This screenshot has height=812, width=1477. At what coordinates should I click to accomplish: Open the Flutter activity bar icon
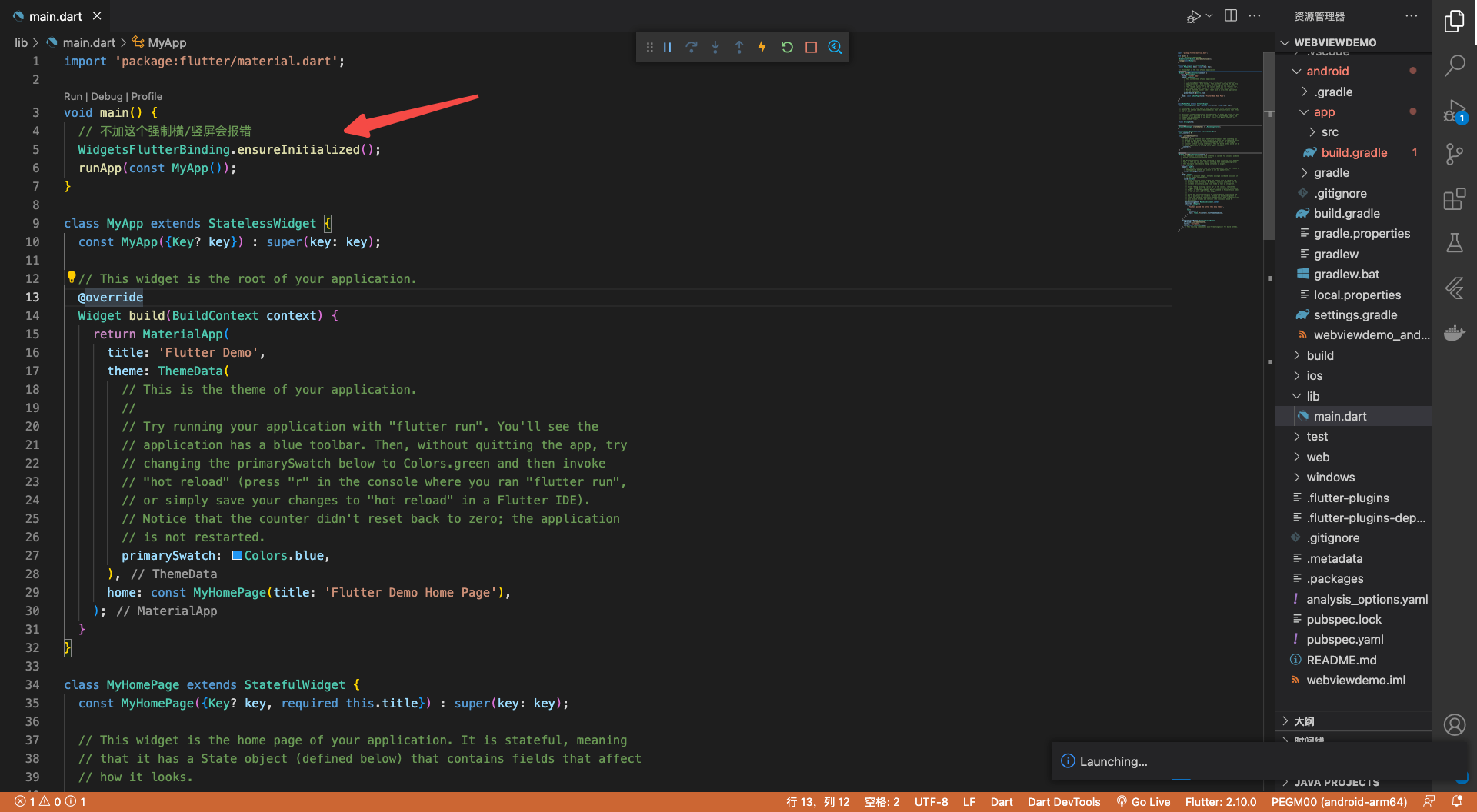tap(1455, 288)
